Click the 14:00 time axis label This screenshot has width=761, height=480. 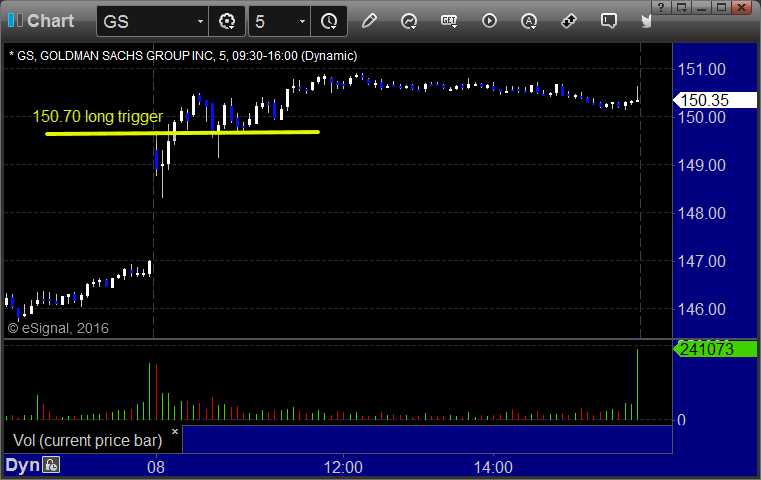click(x=493, y=467)
